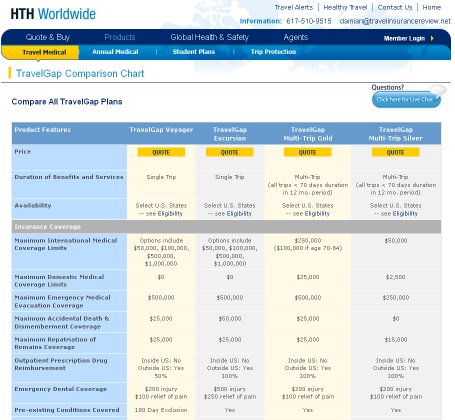Click the $15,000 repatriation cell
Viewport: 455px width, 420px height.
396,340
